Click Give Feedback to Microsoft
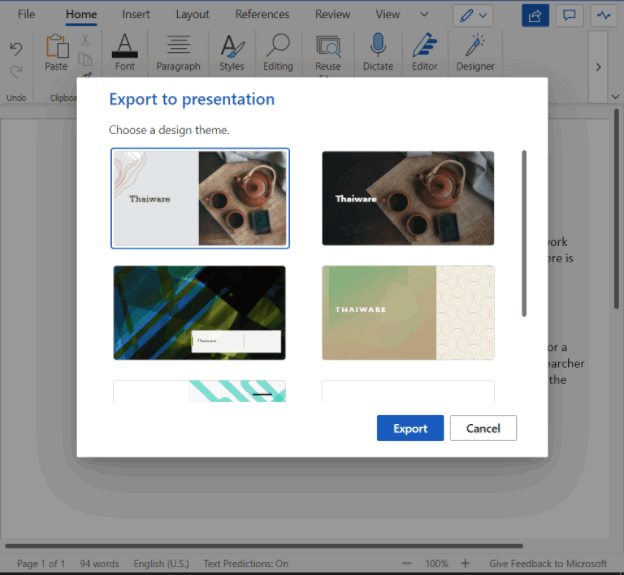624x575 pixels. coord(548,563)
